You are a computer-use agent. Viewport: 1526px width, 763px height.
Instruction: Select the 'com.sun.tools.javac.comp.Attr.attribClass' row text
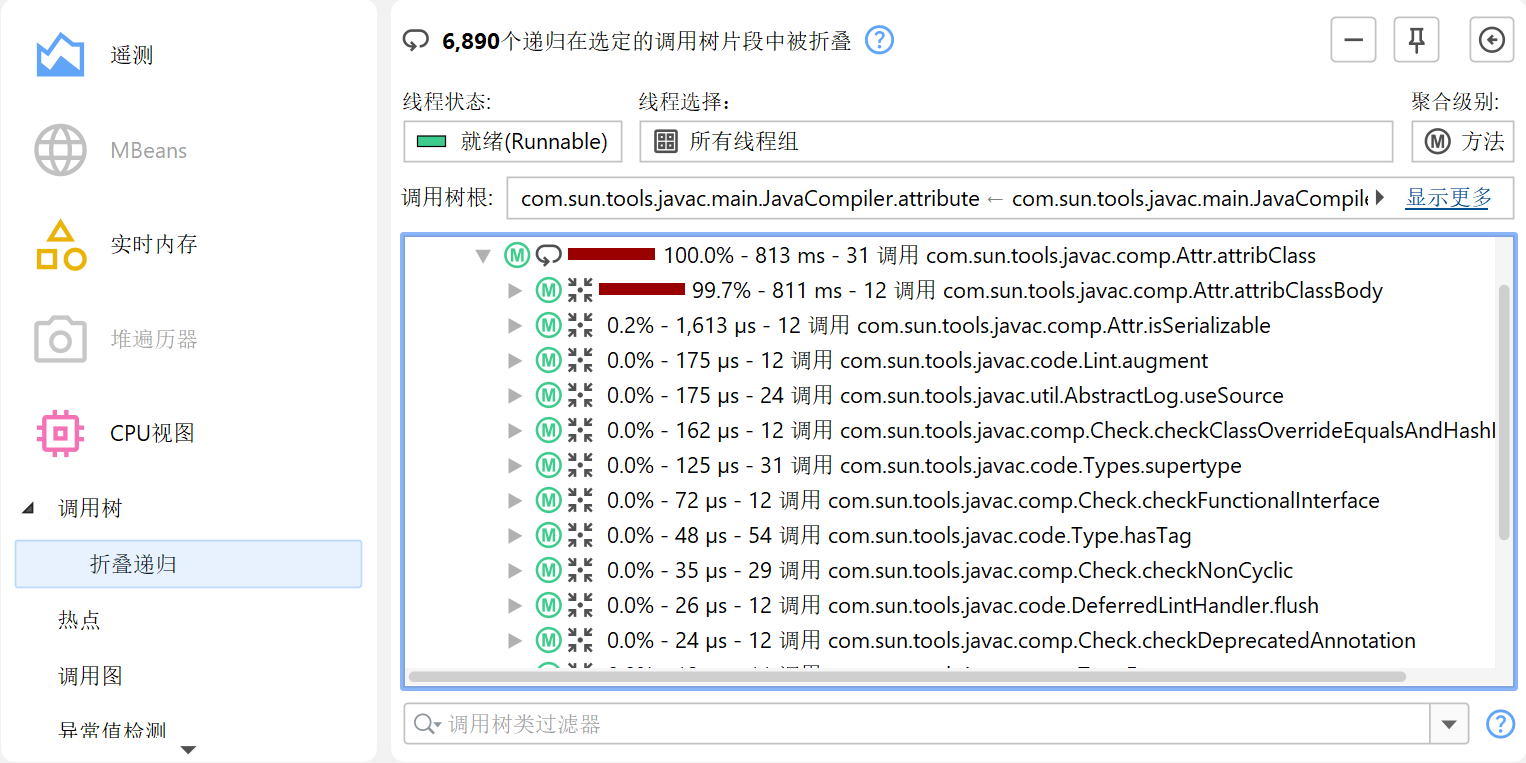click(1121, 255)
